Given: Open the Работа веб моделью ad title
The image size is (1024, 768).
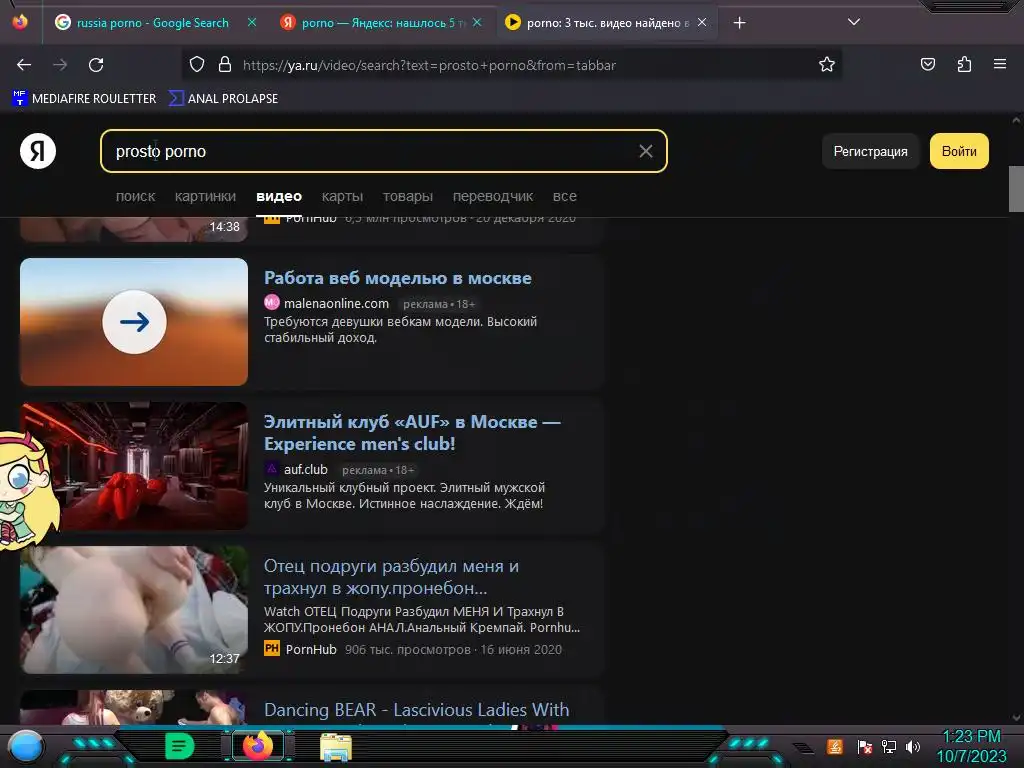Looking at the screenshot, I should click(398, 278).
